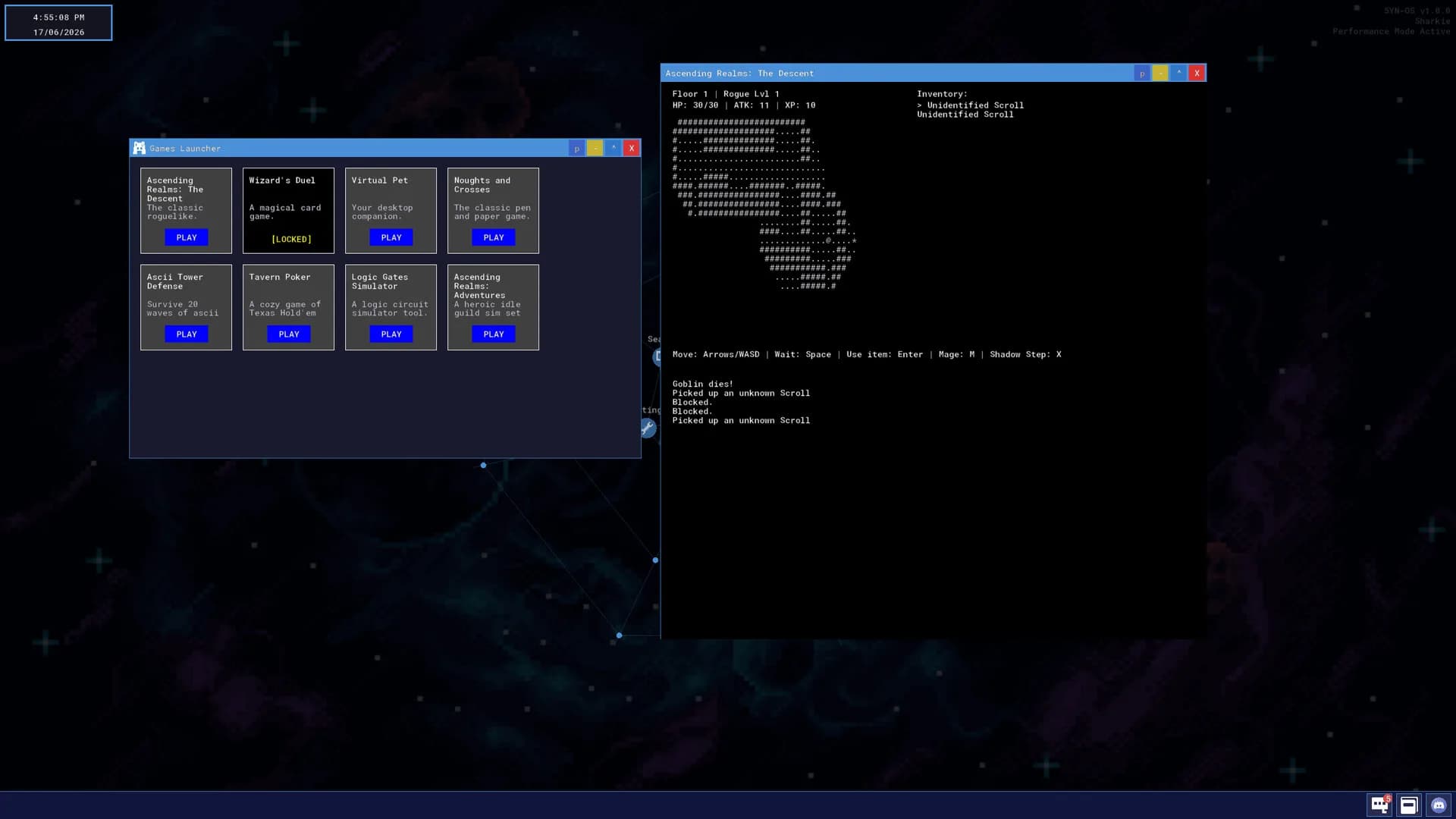Image resolution: width=1456 pixels, height=819 pixels.
Task: Click the controls help line with Shadow Step
Action: click(x=866, y=354)
